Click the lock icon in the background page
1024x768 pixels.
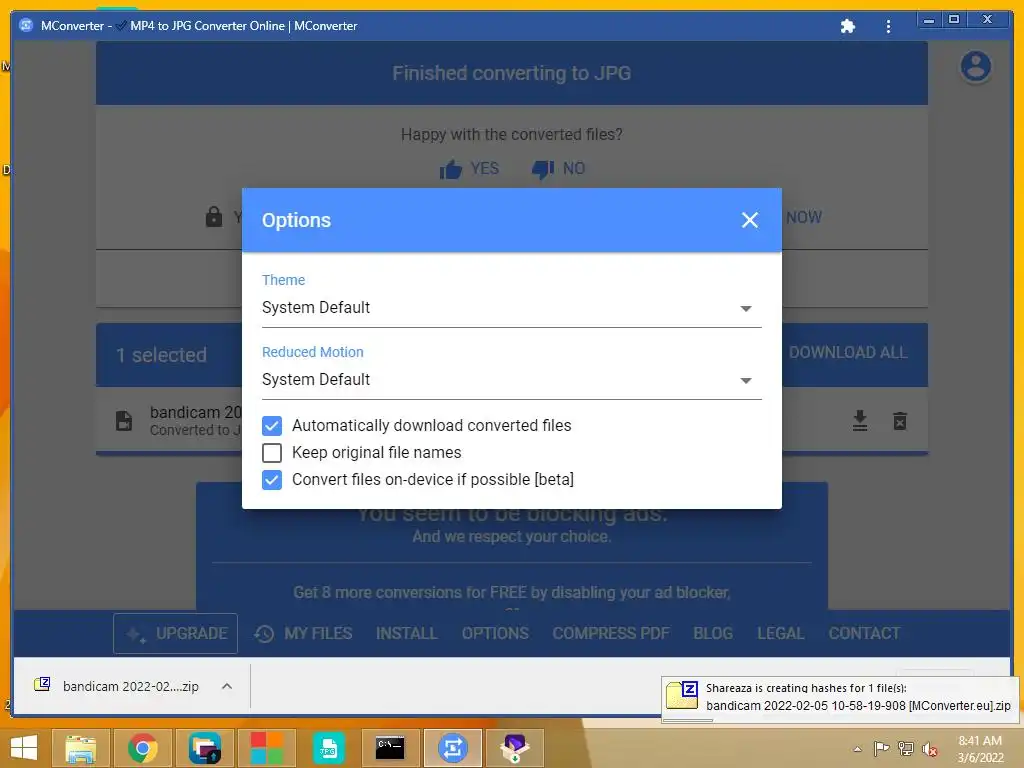[214, 216]
